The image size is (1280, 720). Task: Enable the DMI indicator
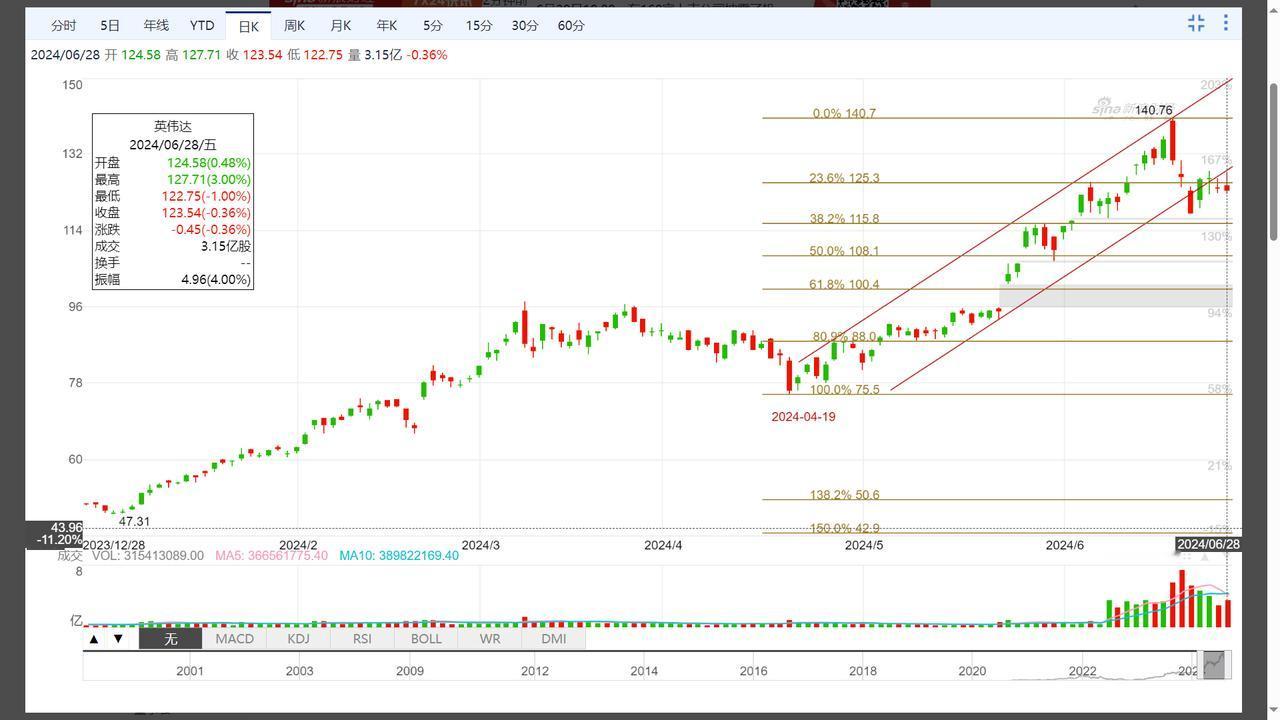[x=553, y=639]
